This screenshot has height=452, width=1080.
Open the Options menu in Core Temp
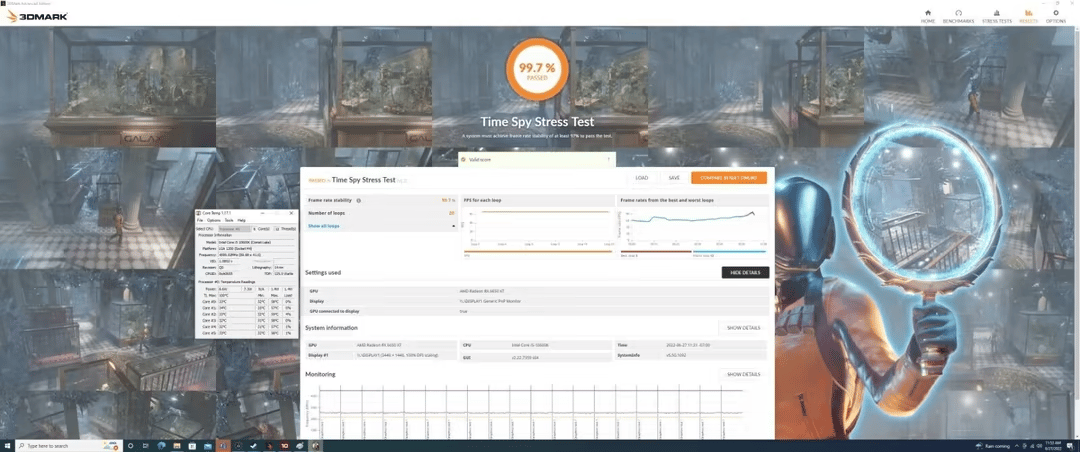click(214, 220)
